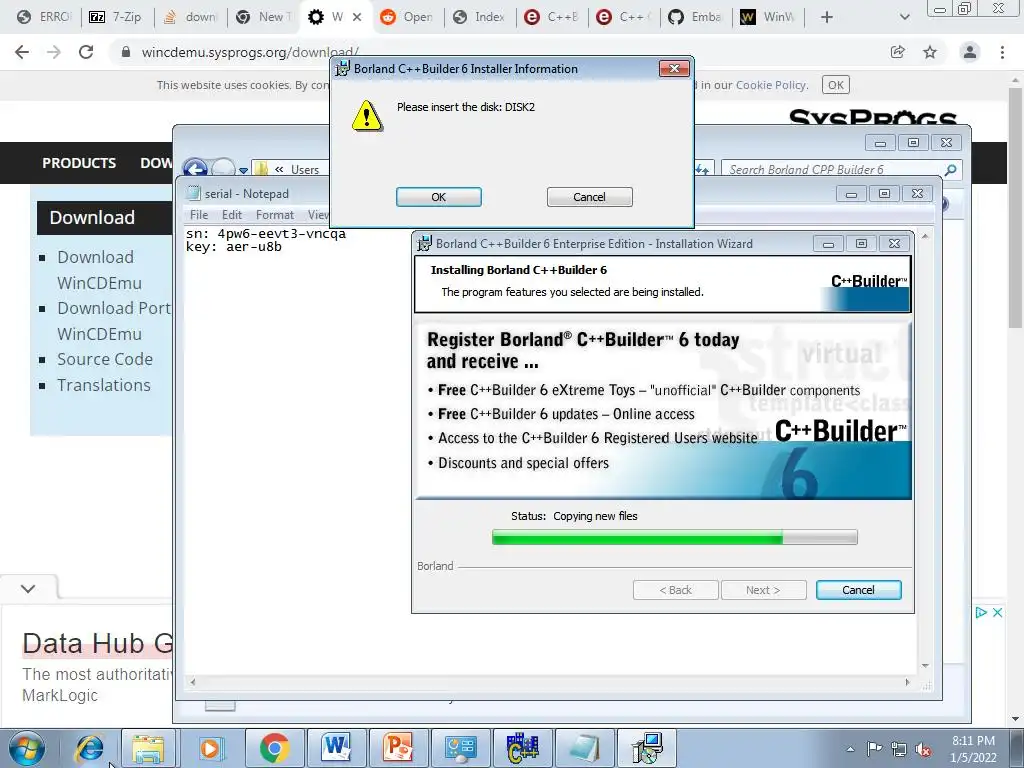
Task: Click the Notepad horizontal scrollbar right arrow
Action: click(x=907, y=682)
